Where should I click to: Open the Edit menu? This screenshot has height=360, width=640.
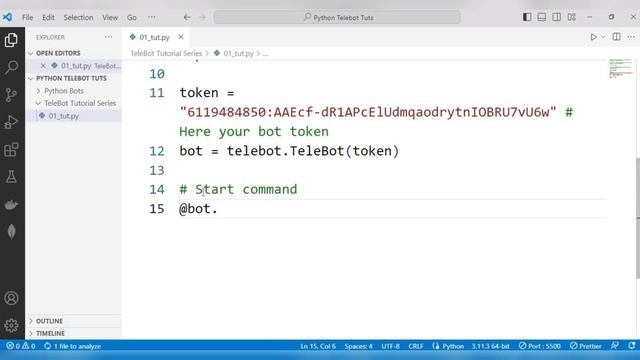pos(48,17)
